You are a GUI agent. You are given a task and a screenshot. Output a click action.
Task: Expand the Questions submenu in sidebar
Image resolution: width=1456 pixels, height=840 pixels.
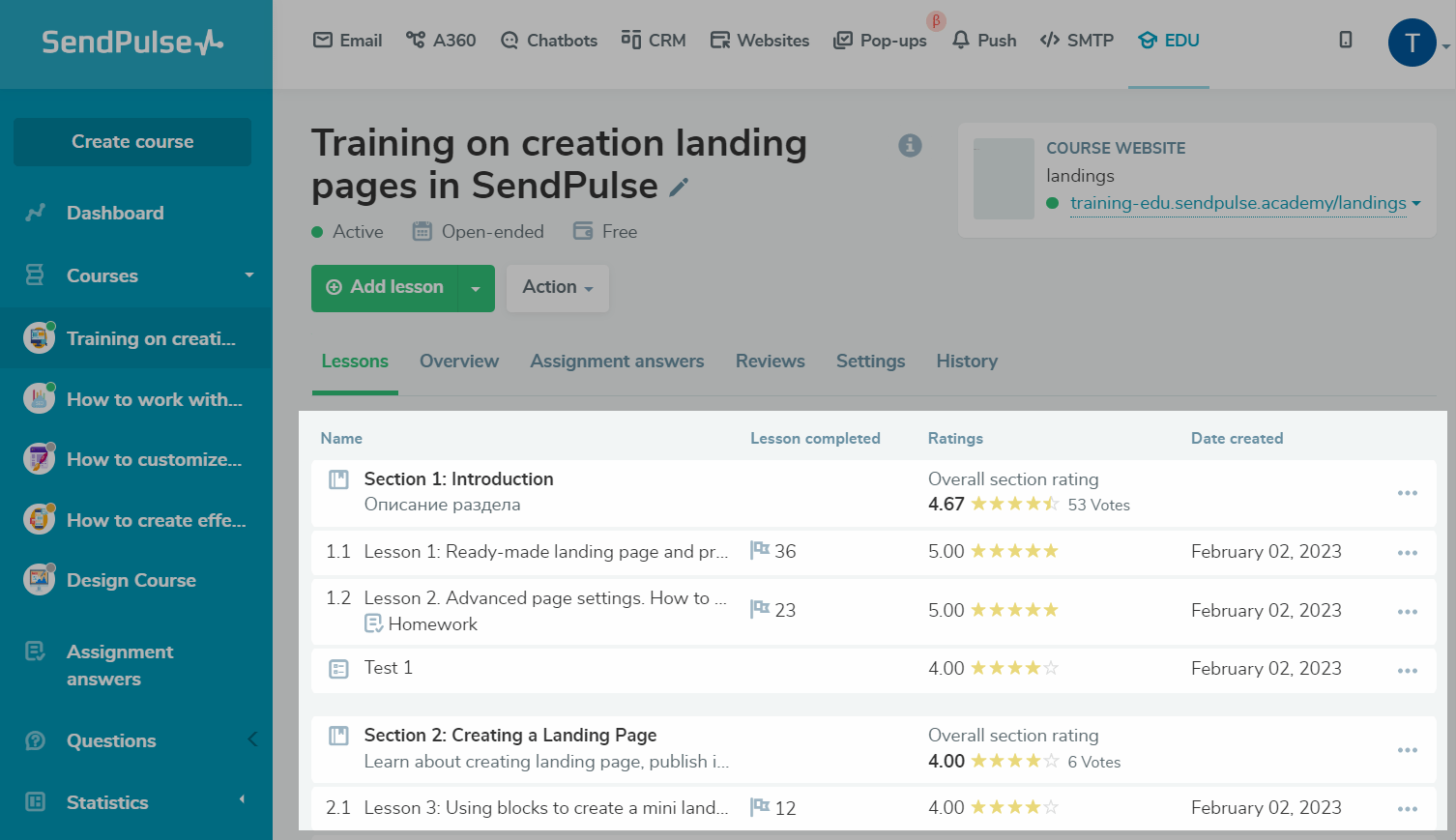tap(252, 740)
